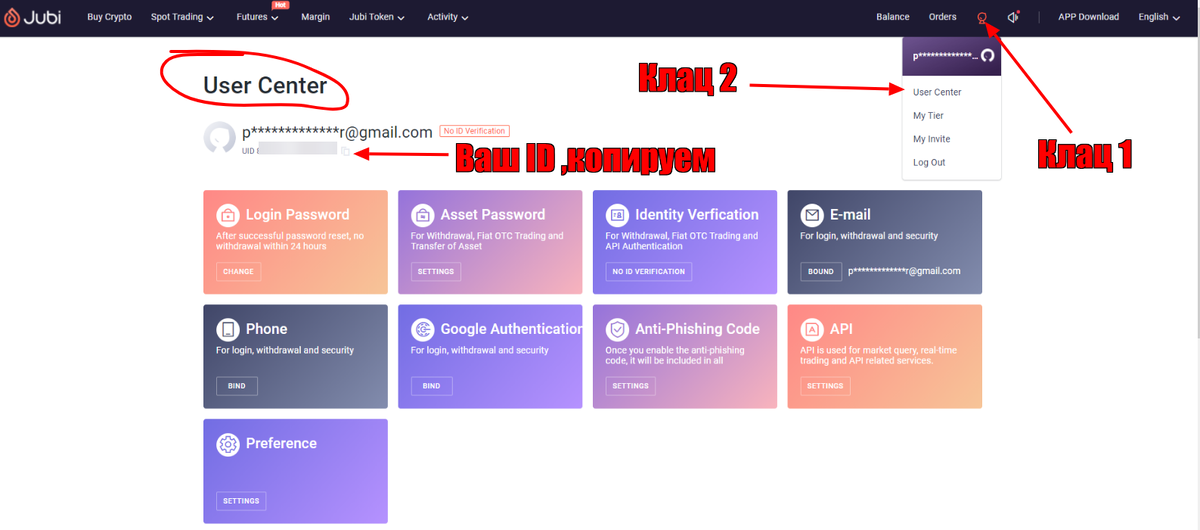Expand the Futures menu

pos(258,17)
